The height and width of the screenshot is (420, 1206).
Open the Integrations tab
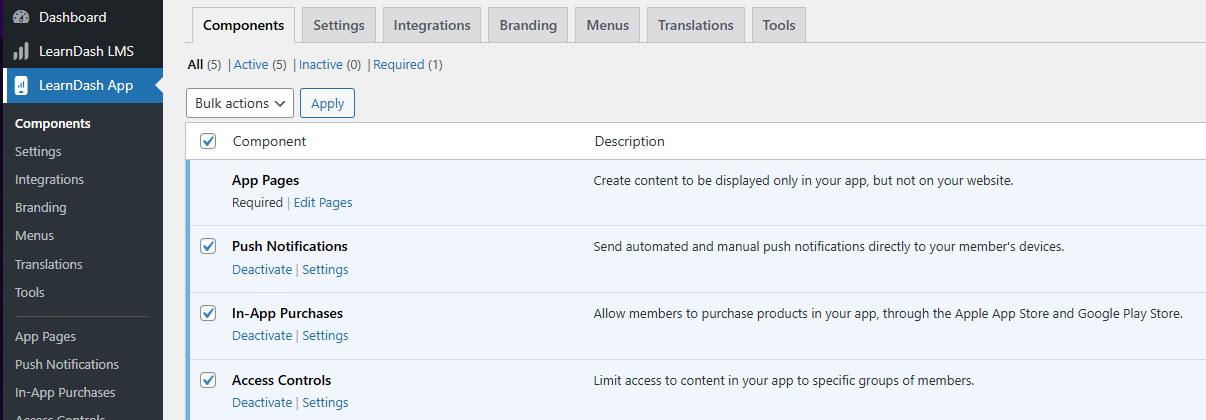[432, 25]
